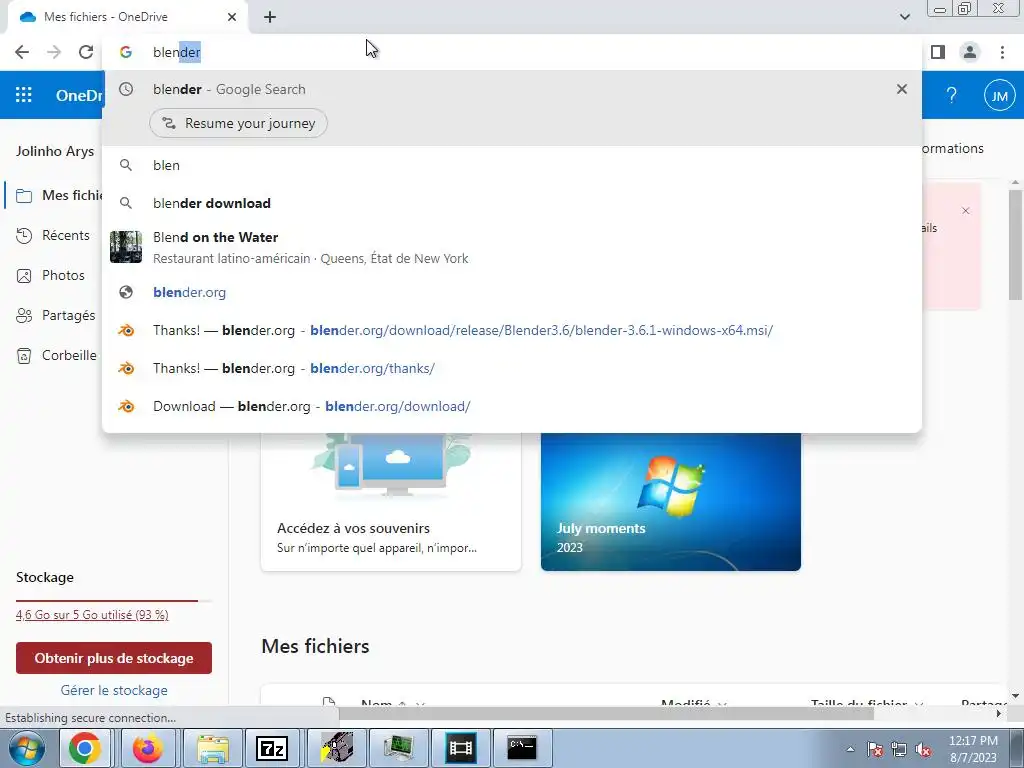Click the Resume your journey chip
The width and height of the screenshot is (1024, 768).
coord(238,123)
